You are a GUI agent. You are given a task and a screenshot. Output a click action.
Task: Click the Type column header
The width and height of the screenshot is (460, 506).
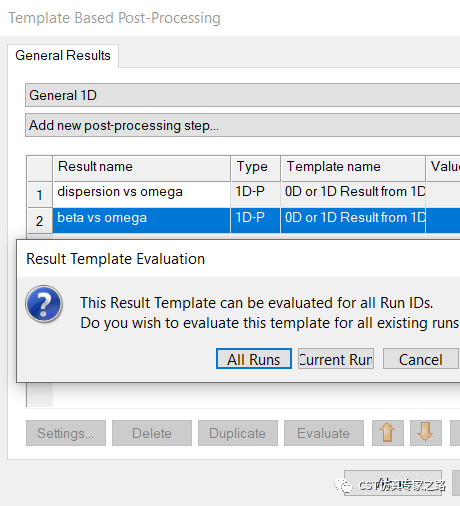(x=255, y=168)
